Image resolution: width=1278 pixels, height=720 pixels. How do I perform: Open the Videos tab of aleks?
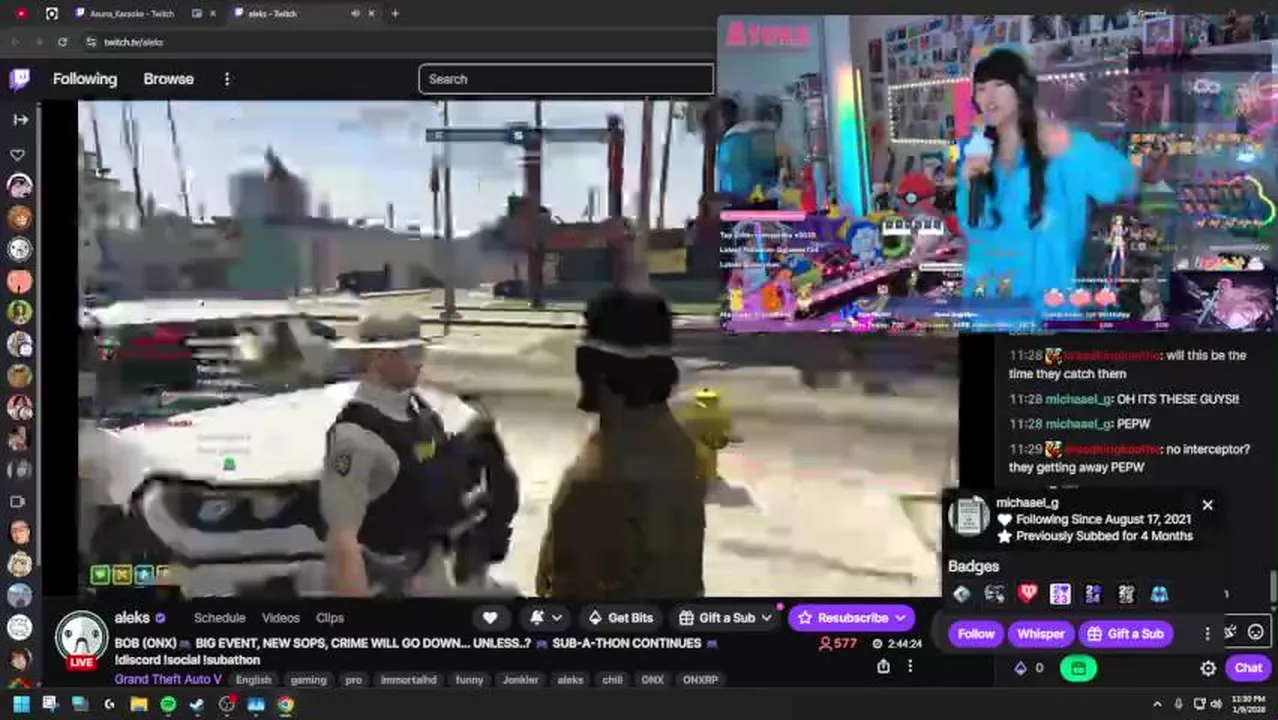coord(280,618)
